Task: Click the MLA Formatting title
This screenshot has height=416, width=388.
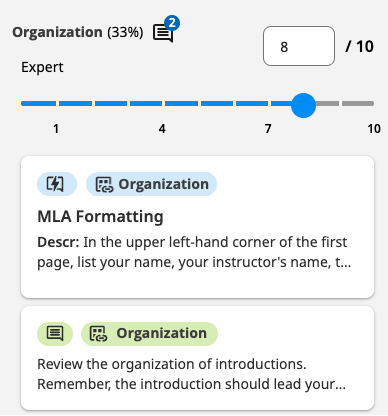Action: point(100,217)
